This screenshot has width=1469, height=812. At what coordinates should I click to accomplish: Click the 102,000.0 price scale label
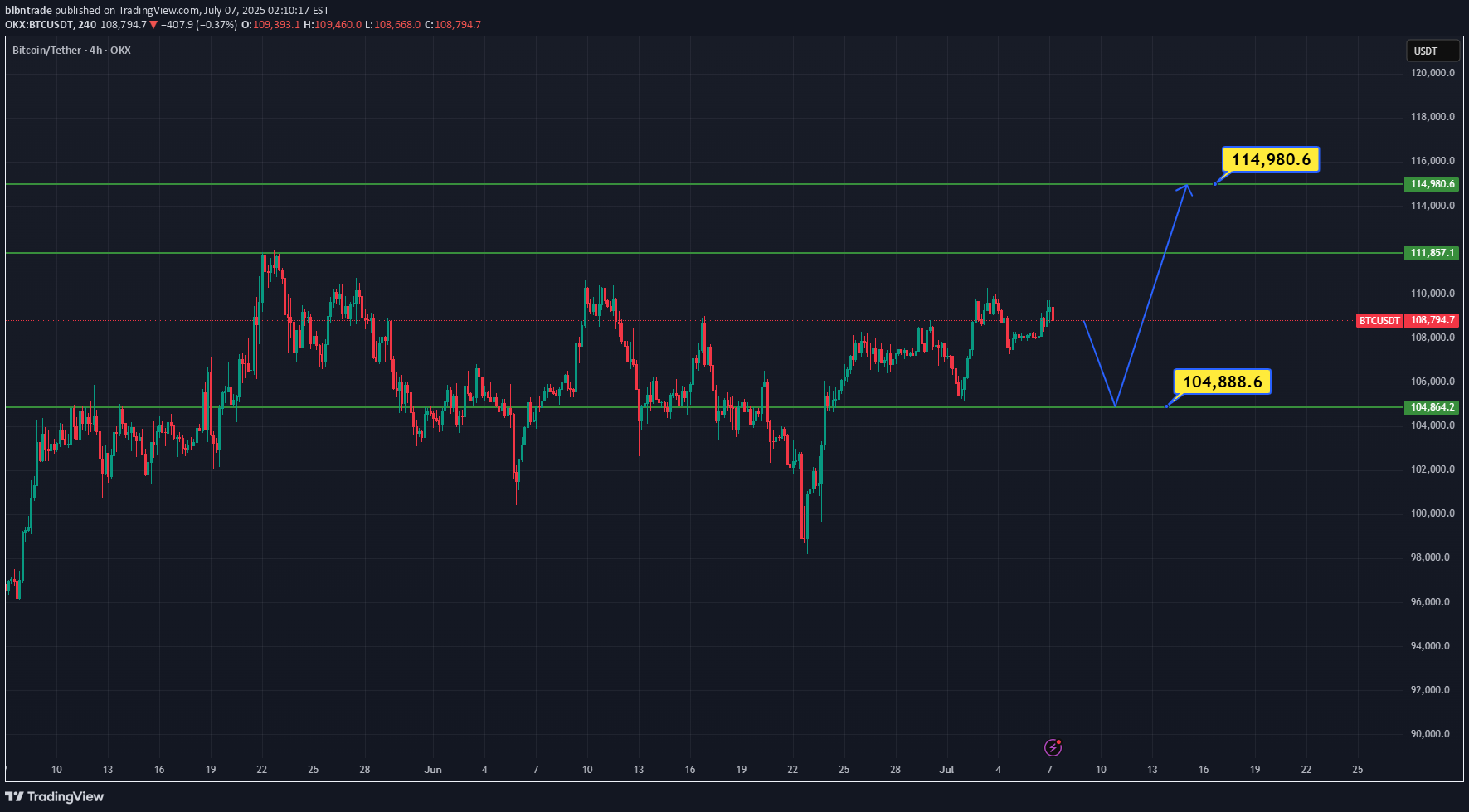coord(1433,469)
